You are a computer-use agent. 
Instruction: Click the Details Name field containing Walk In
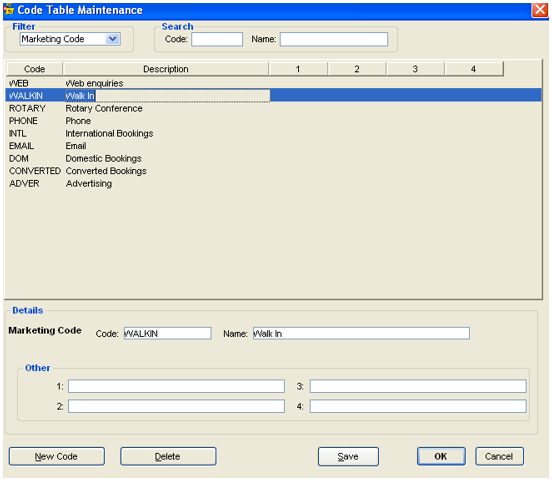point(361,333)
